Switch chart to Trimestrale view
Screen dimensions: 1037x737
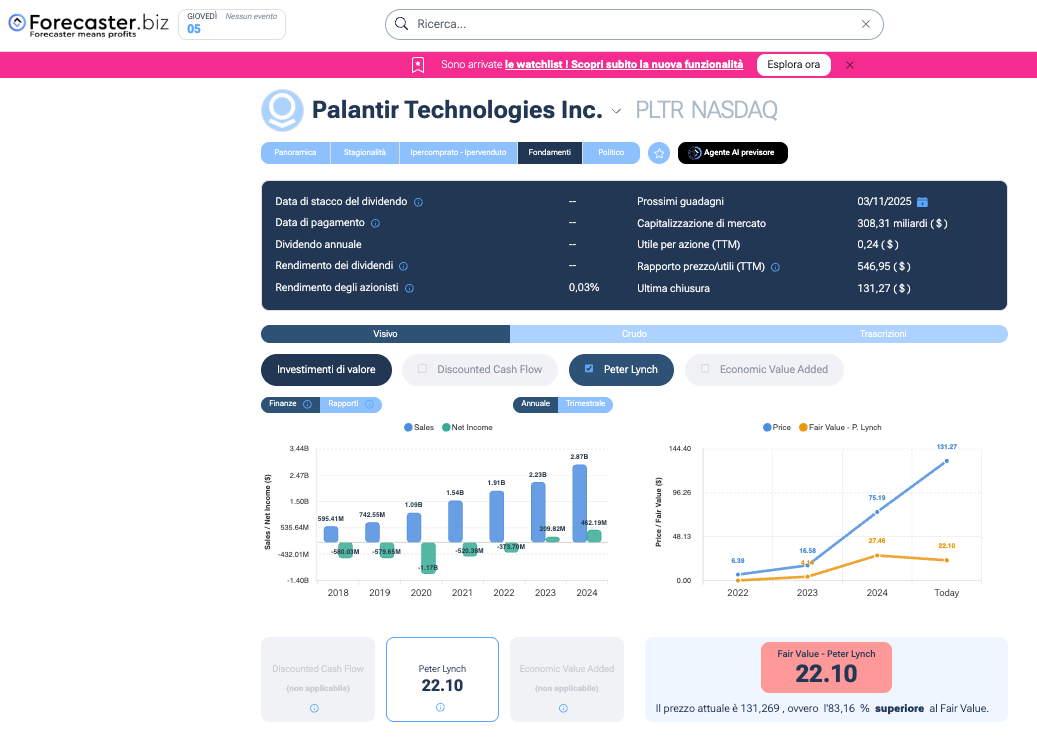[x=585, y=404]
